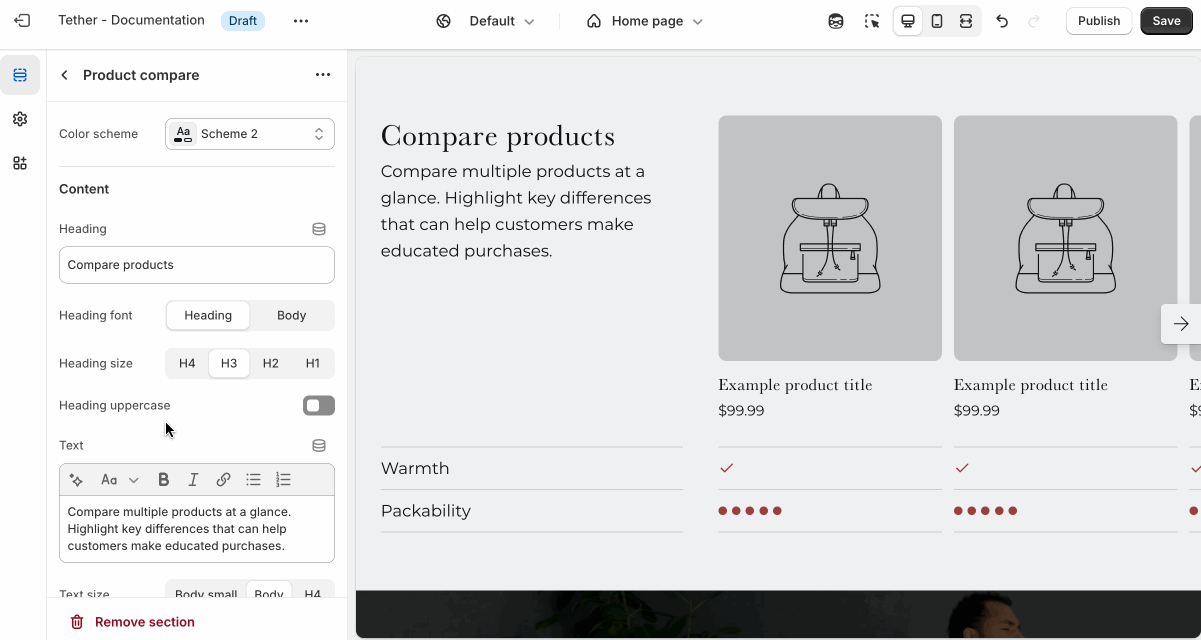Switch to mobile preview

(x=937, y=21)
